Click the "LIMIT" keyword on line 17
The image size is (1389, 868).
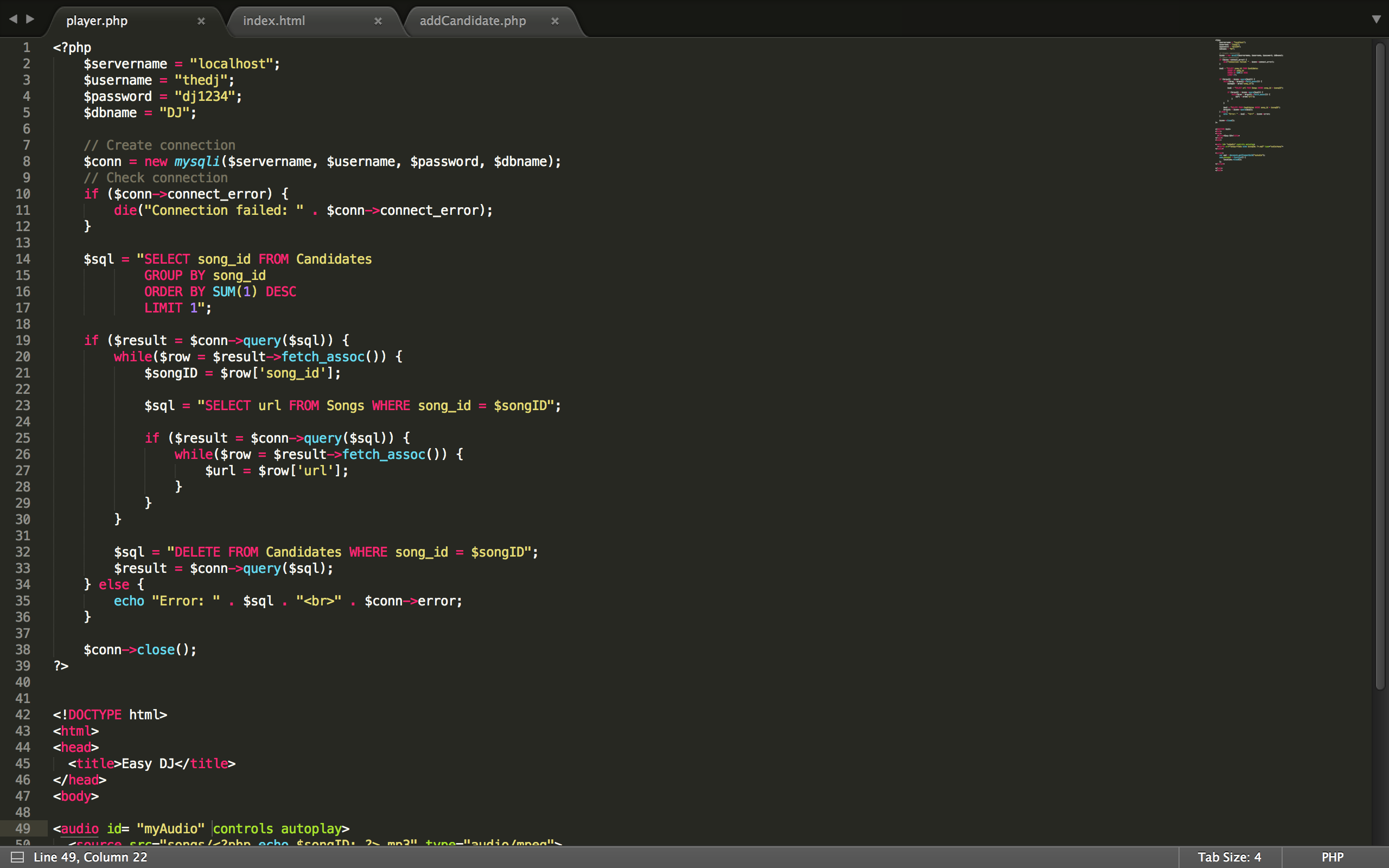click(x=163, y=308)
